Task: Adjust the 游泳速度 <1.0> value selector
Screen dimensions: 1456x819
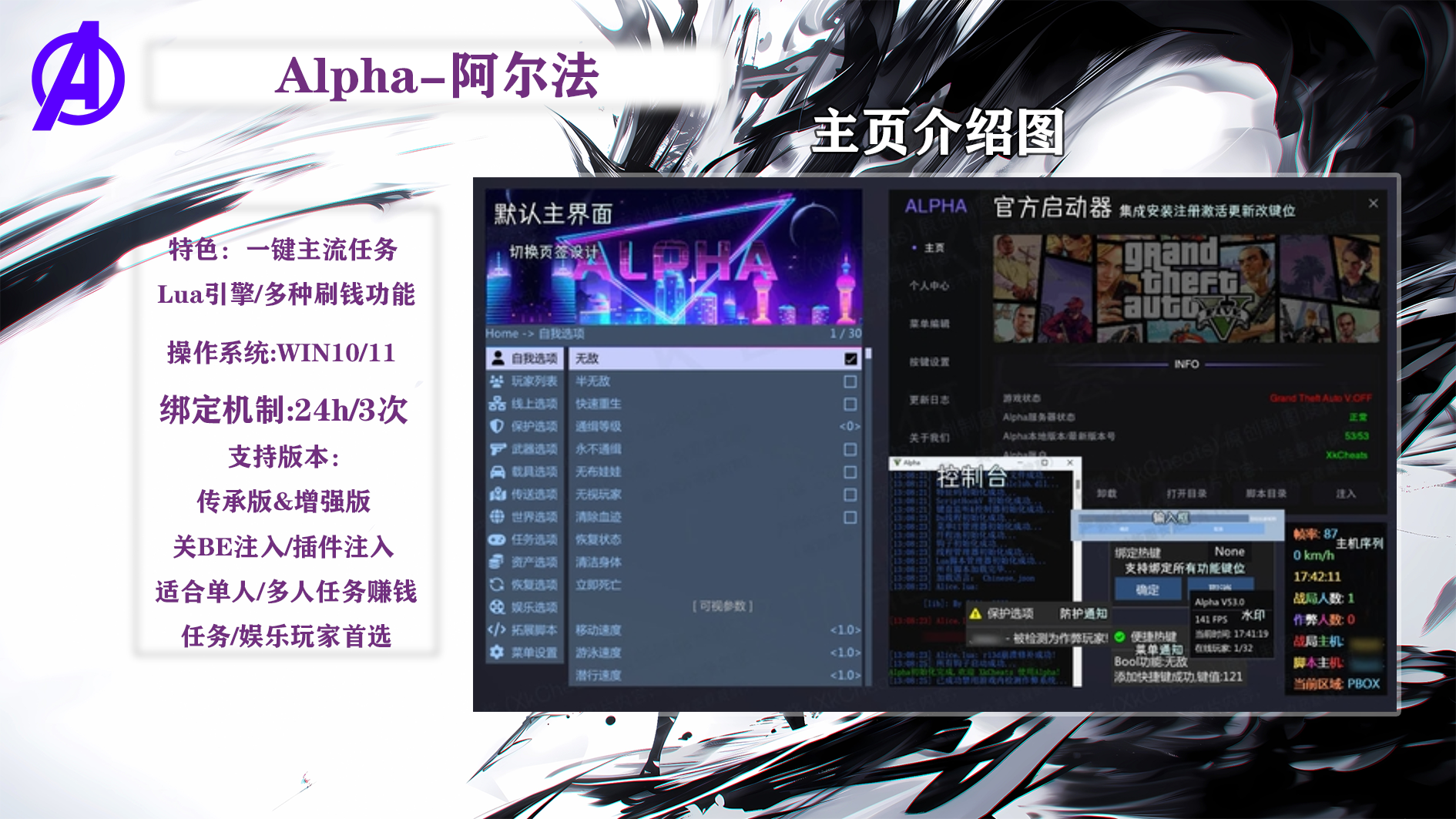Action: [x=845, y=653]
